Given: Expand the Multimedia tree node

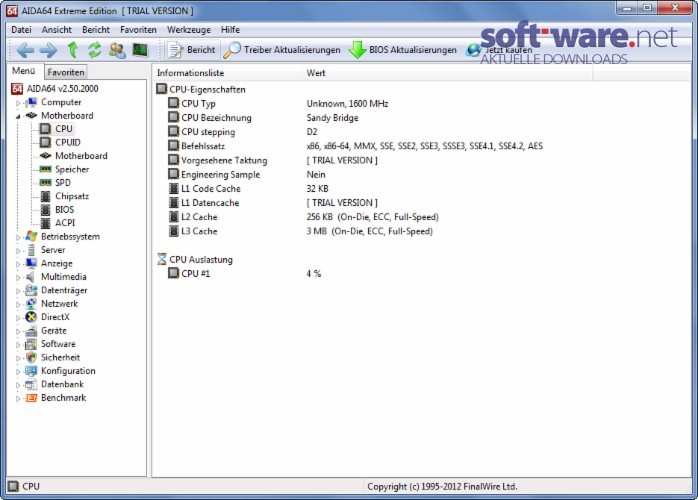Looking at the screenshot, I should tap(18, 277).
